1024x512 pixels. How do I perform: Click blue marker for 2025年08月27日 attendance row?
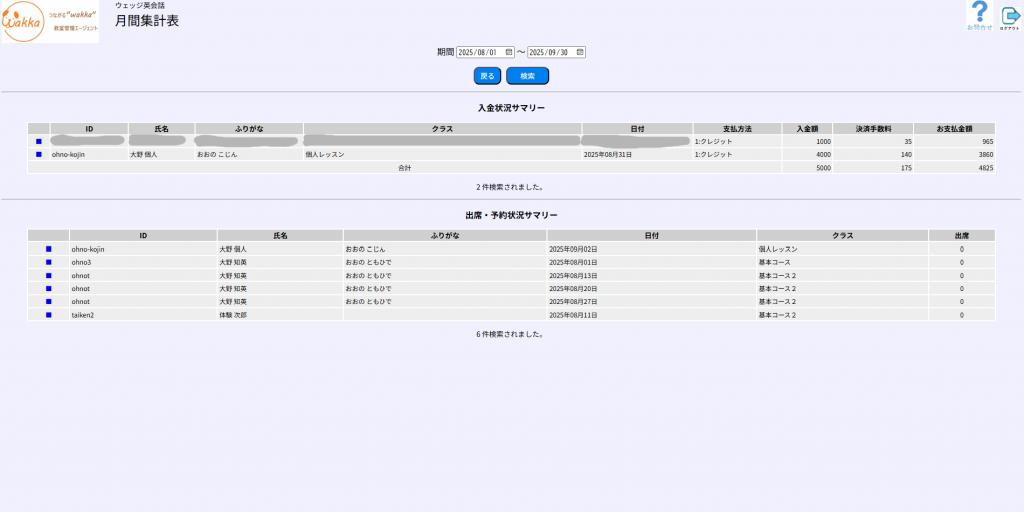pyautogui.click(x=48, y=301)
